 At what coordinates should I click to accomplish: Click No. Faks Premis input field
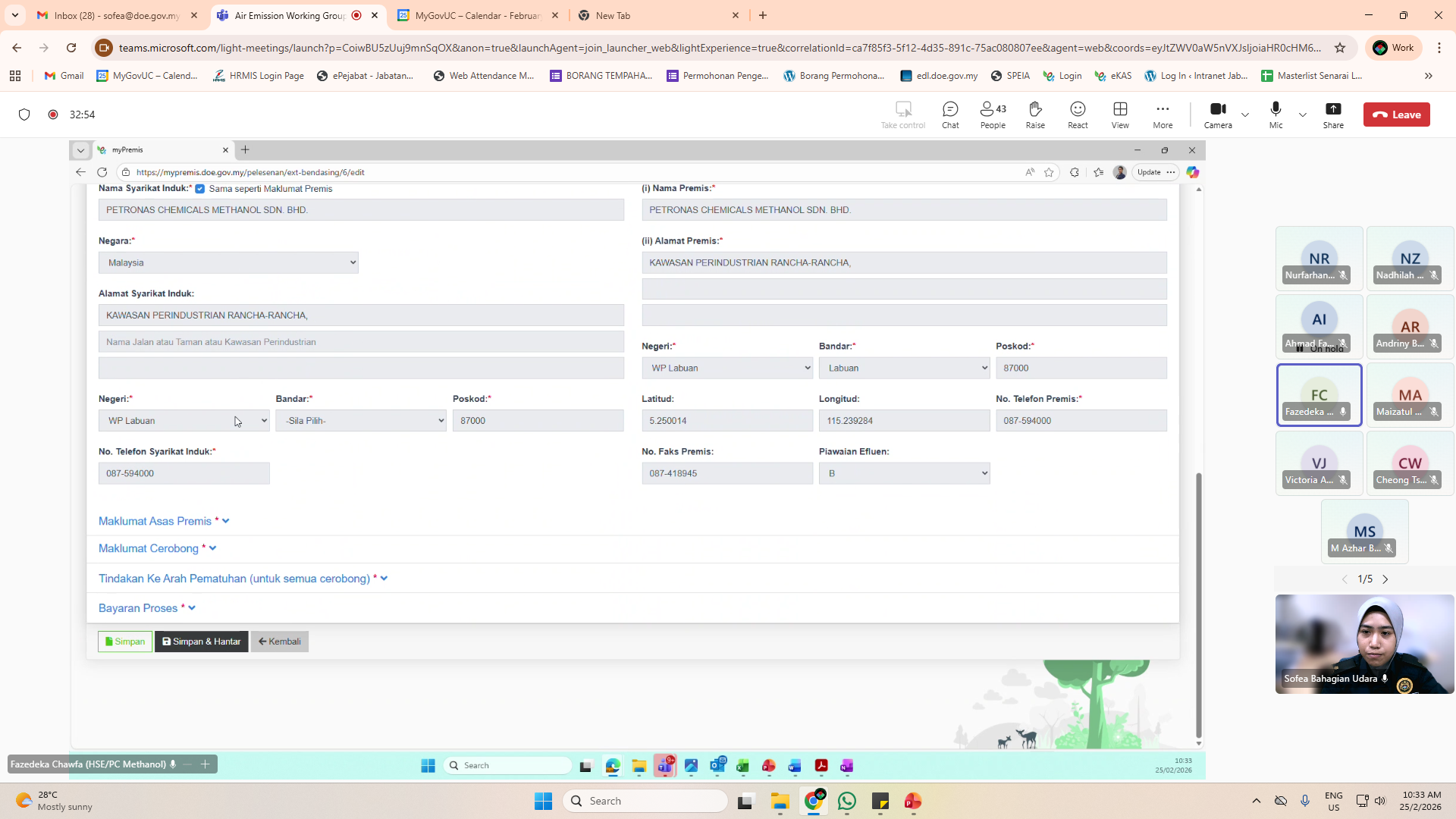coord(727,473)
